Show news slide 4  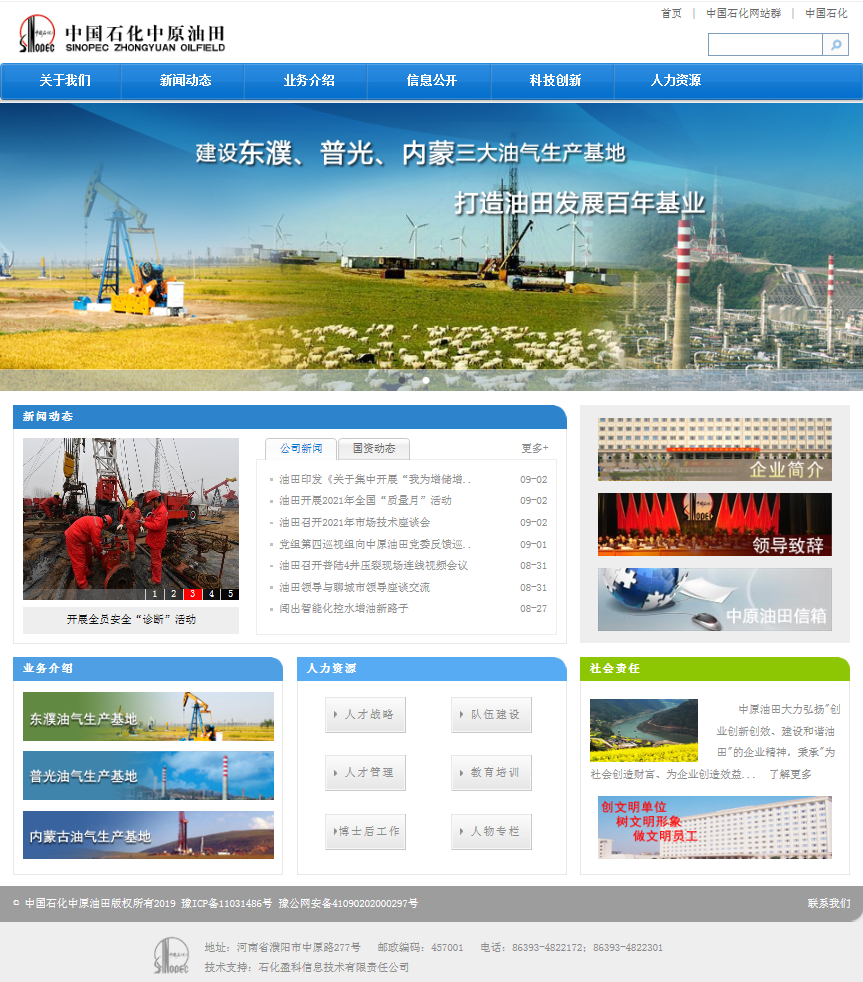[212, 594]
